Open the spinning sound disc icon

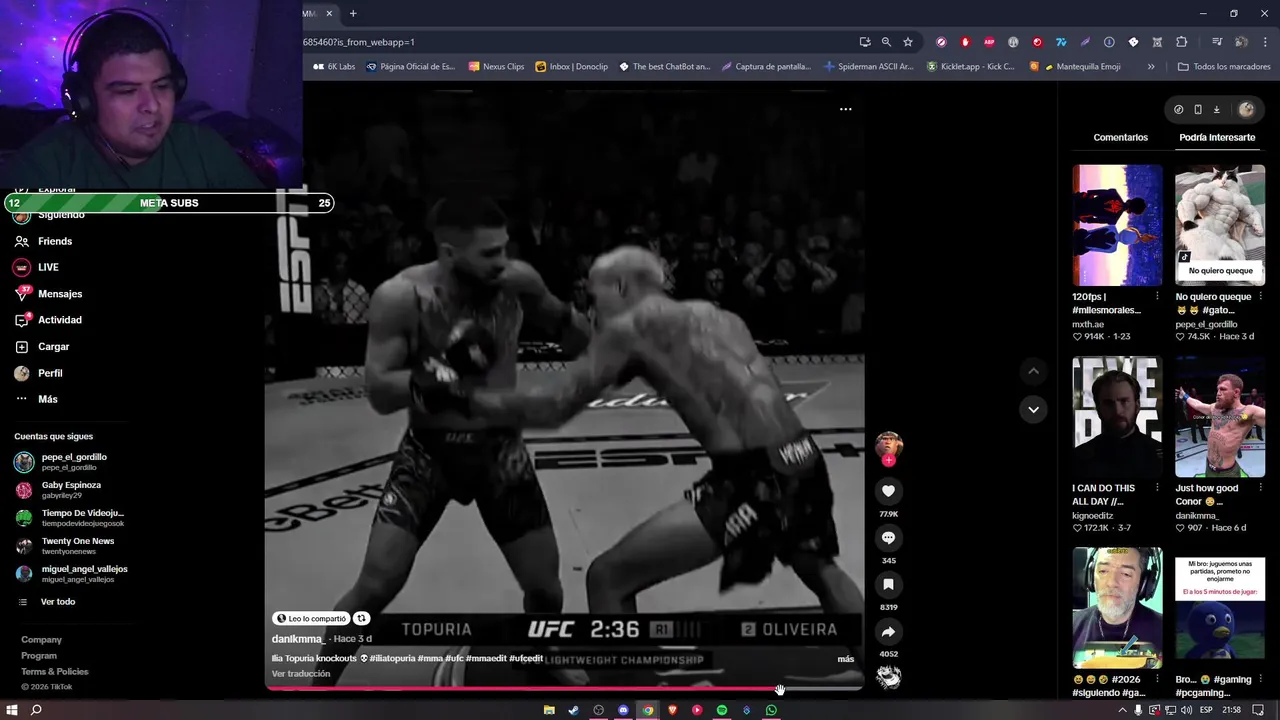888,677
